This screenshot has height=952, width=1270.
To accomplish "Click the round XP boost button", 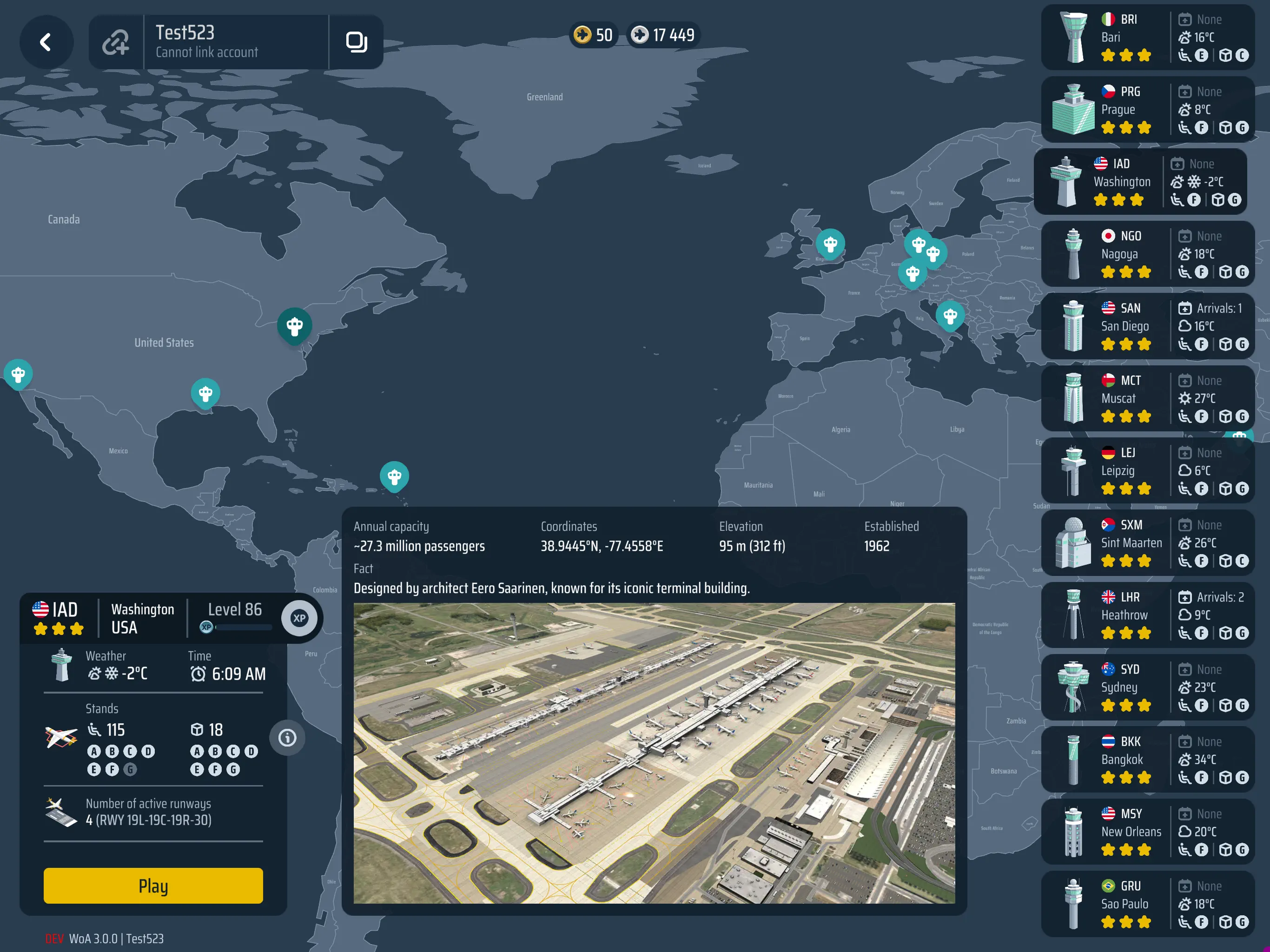I will click(x=299, y=618).
